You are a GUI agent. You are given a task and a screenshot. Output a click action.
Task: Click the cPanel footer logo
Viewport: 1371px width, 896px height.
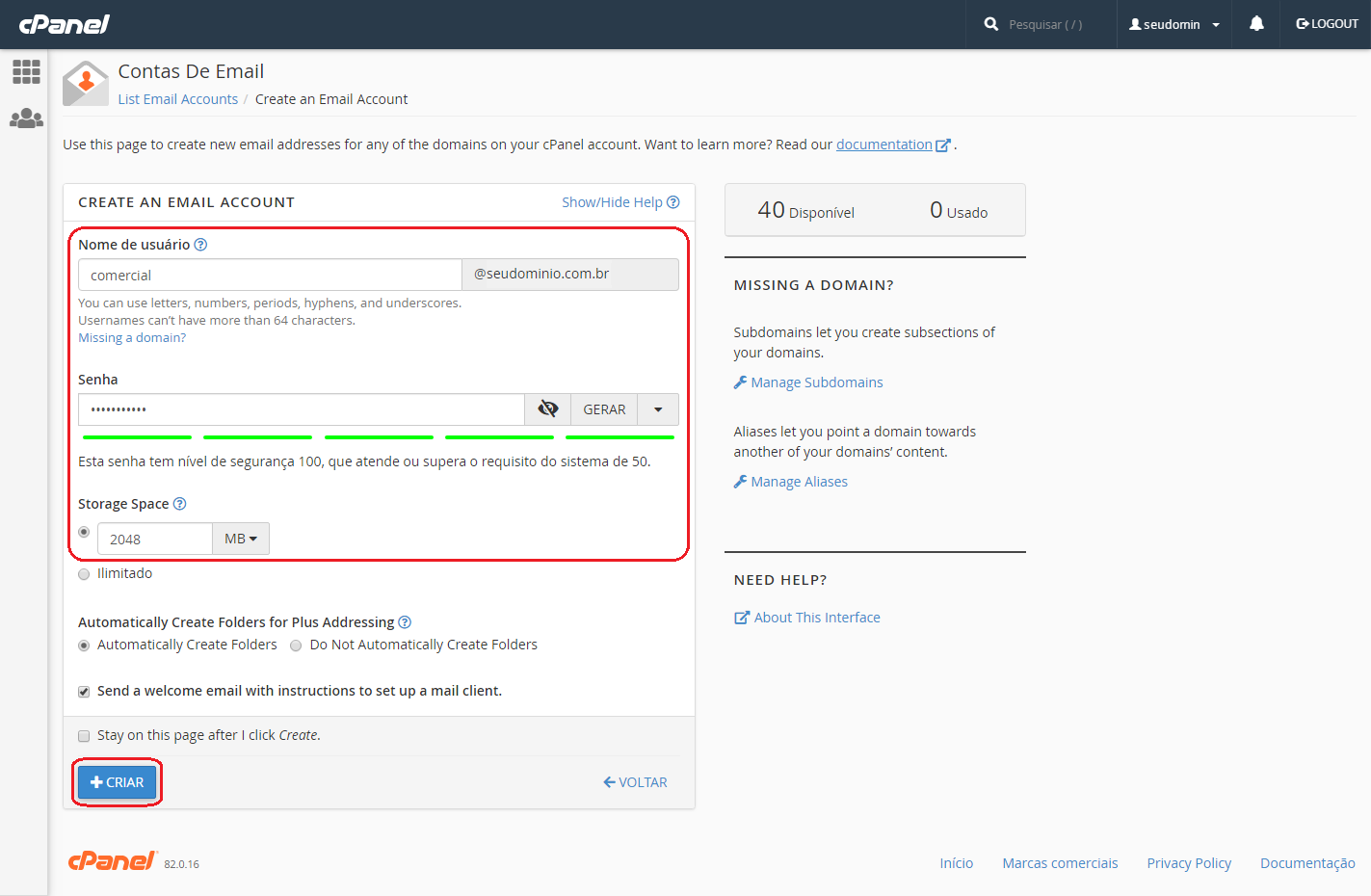[112, 860]
